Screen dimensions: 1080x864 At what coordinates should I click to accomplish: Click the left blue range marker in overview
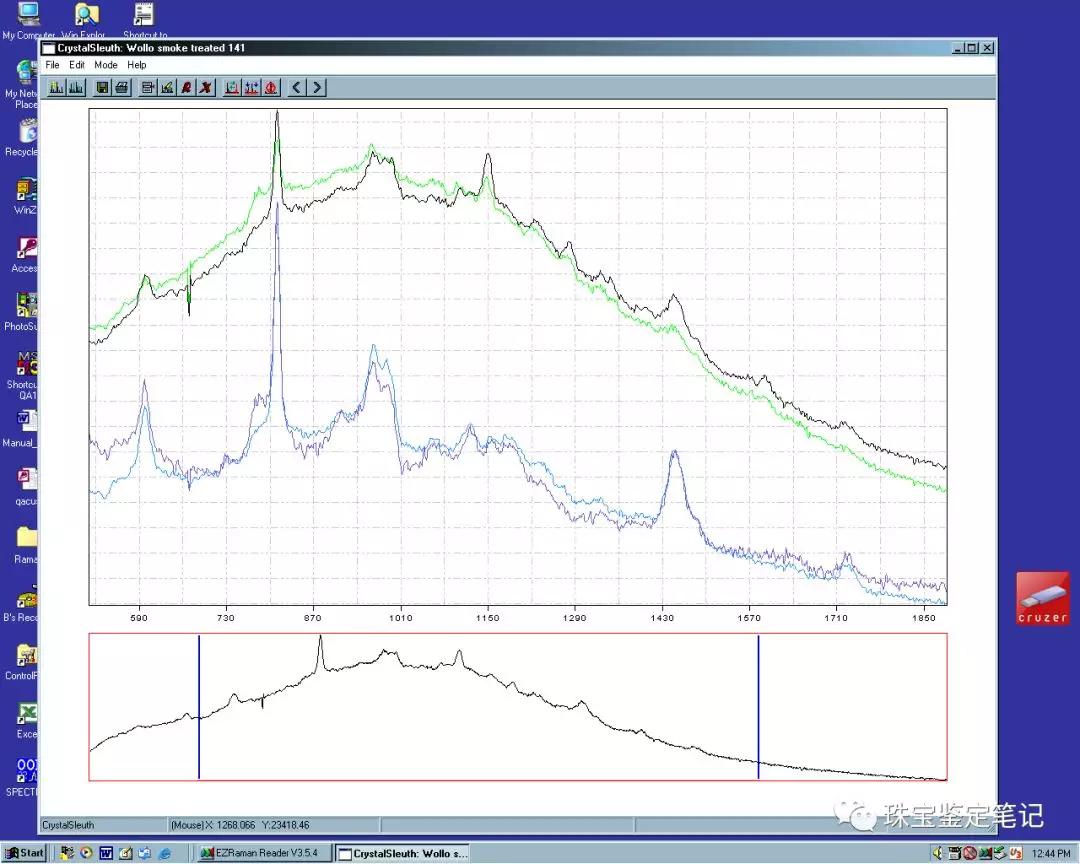199,707
